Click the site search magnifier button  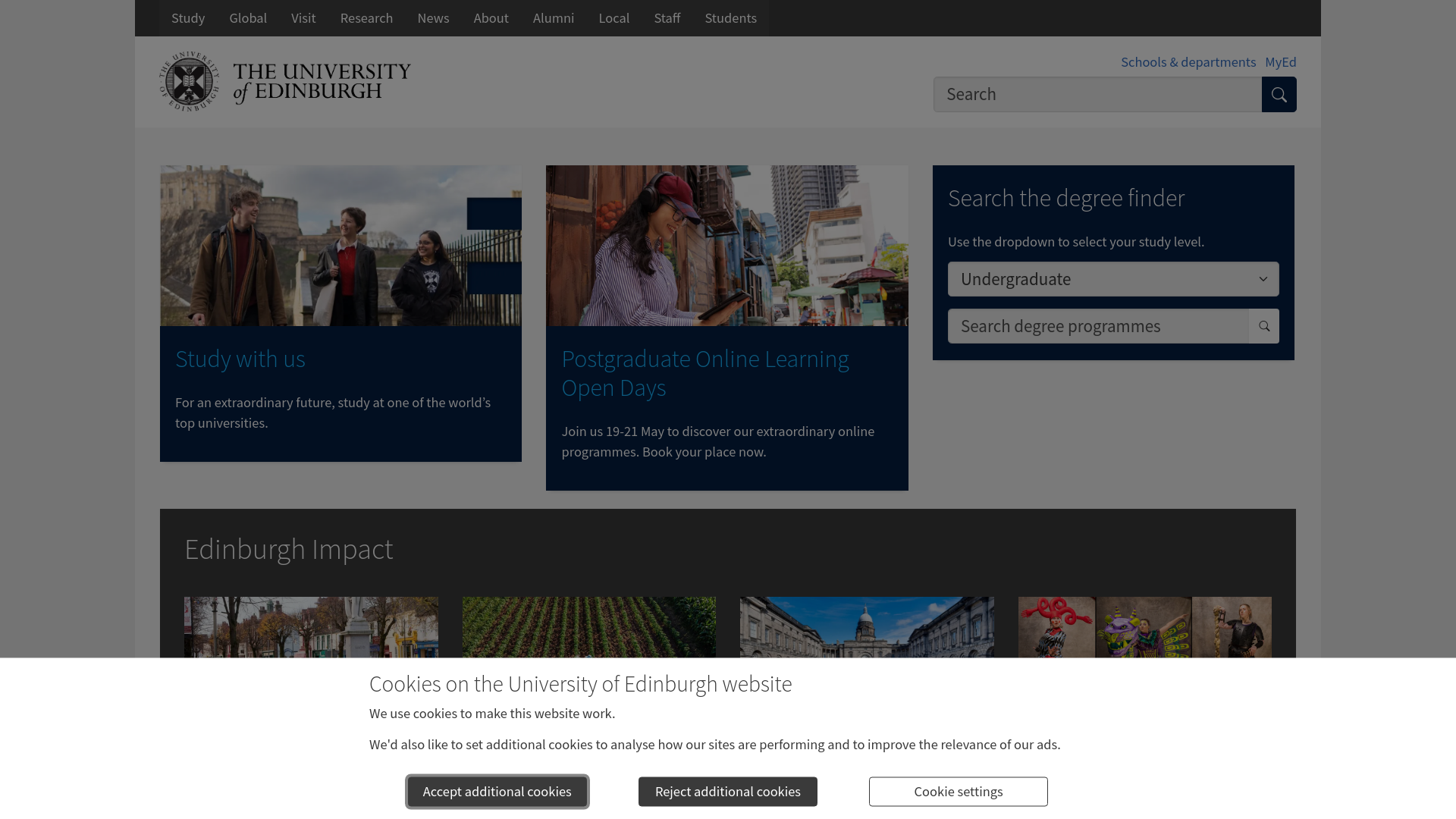tap(1279, 95)
